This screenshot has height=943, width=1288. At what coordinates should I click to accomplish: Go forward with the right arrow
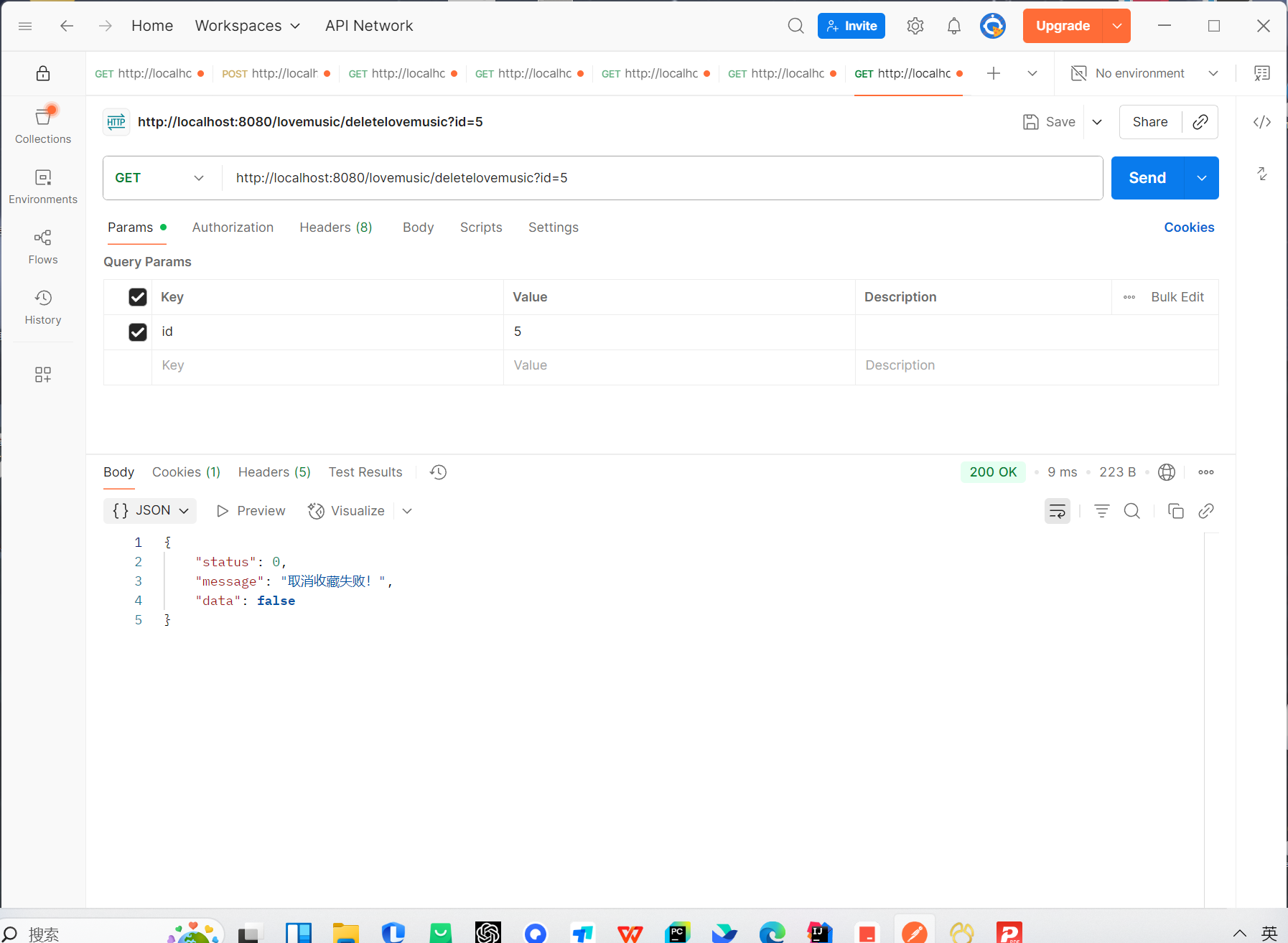106,26
